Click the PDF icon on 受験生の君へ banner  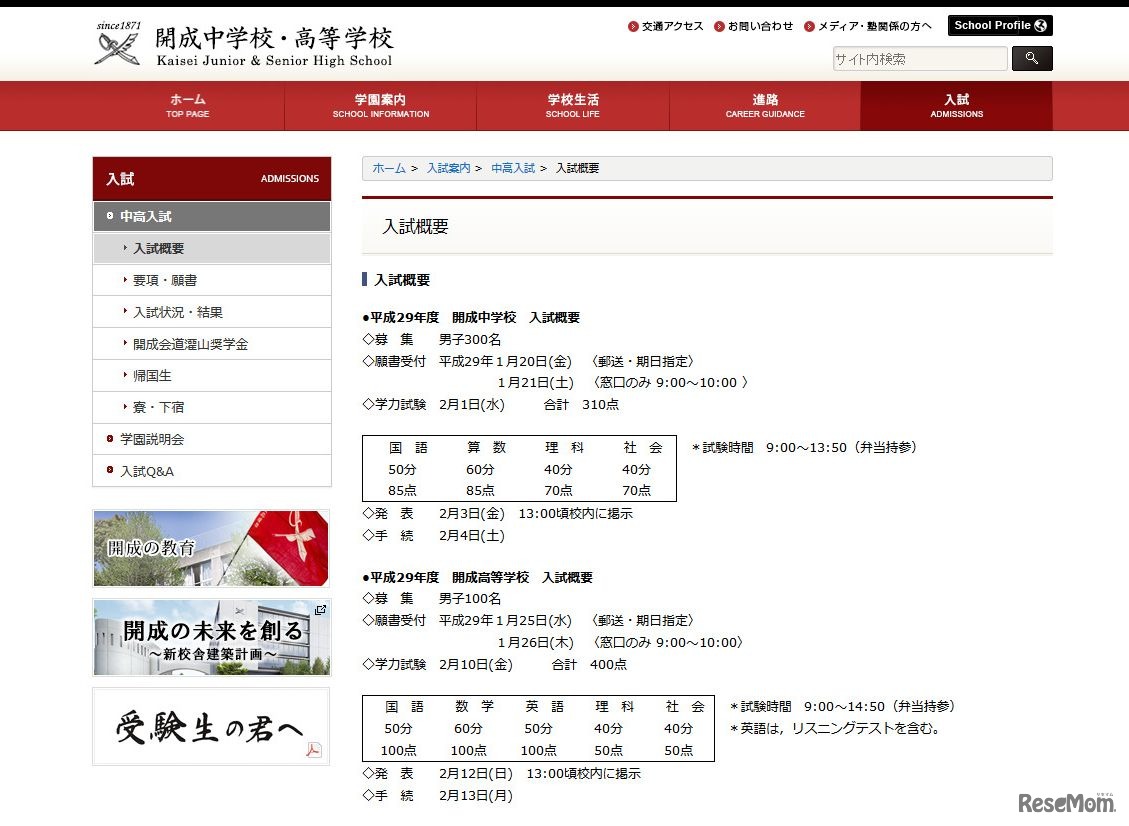[313, 750]
